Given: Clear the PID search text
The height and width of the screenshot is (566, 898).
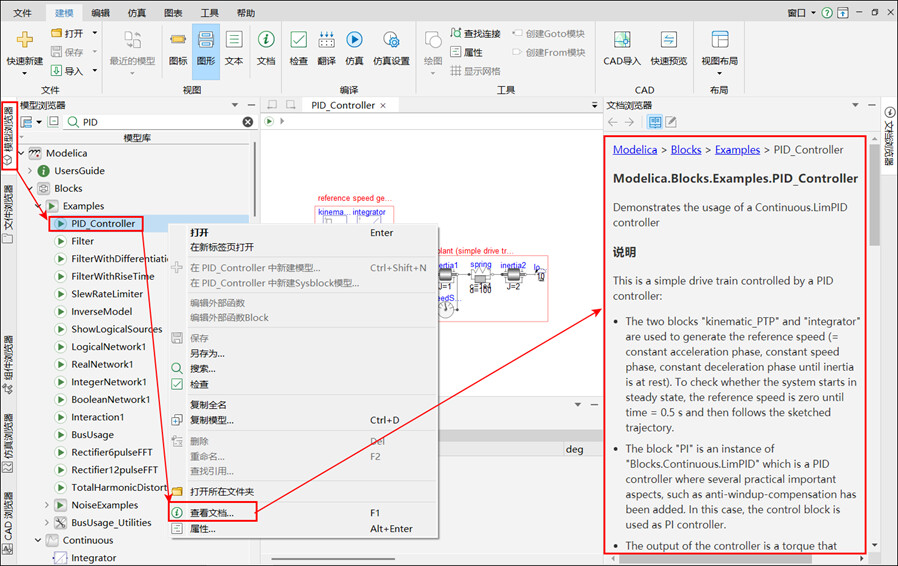Looking at the screenshot, I should [247, 122].
